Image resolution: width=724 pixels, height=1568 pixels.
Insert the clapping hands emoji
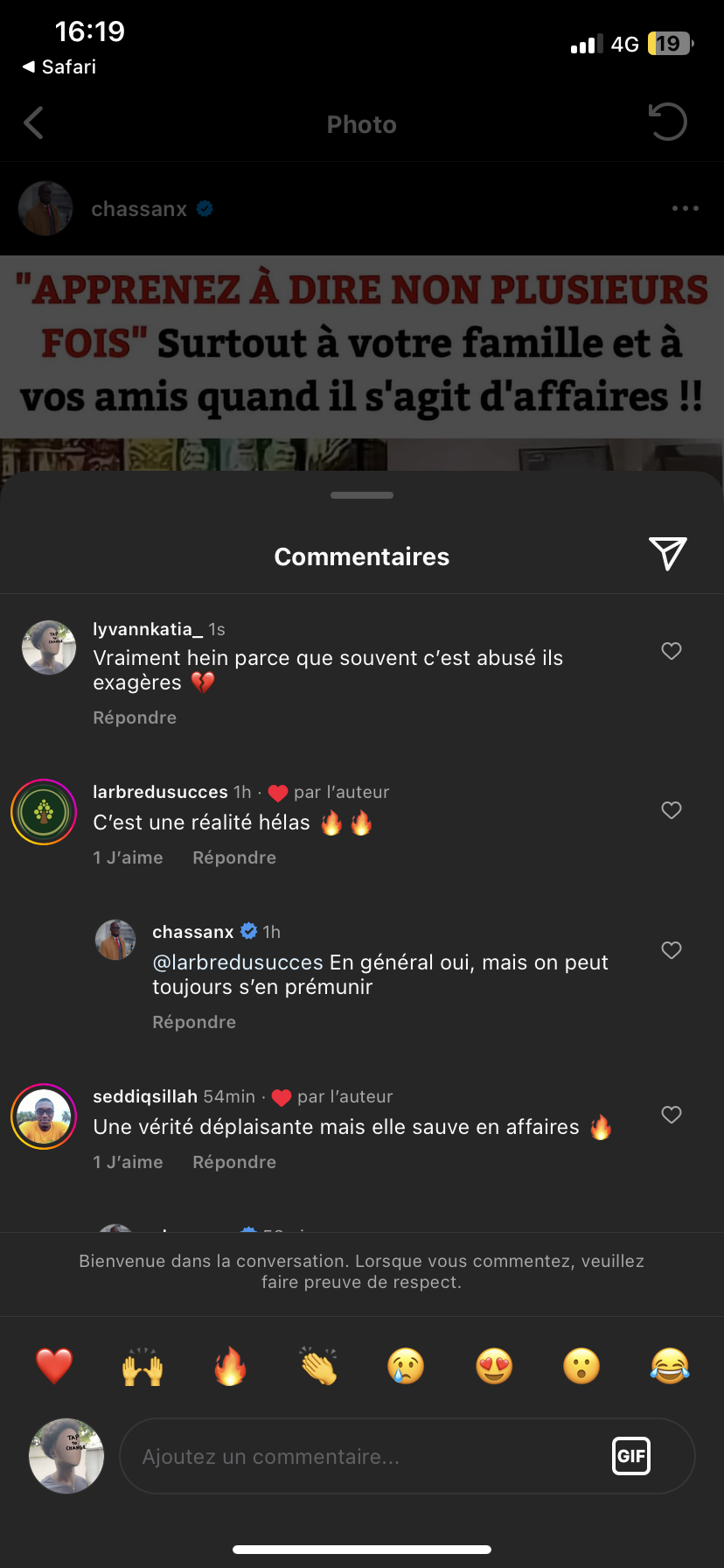318,1366
